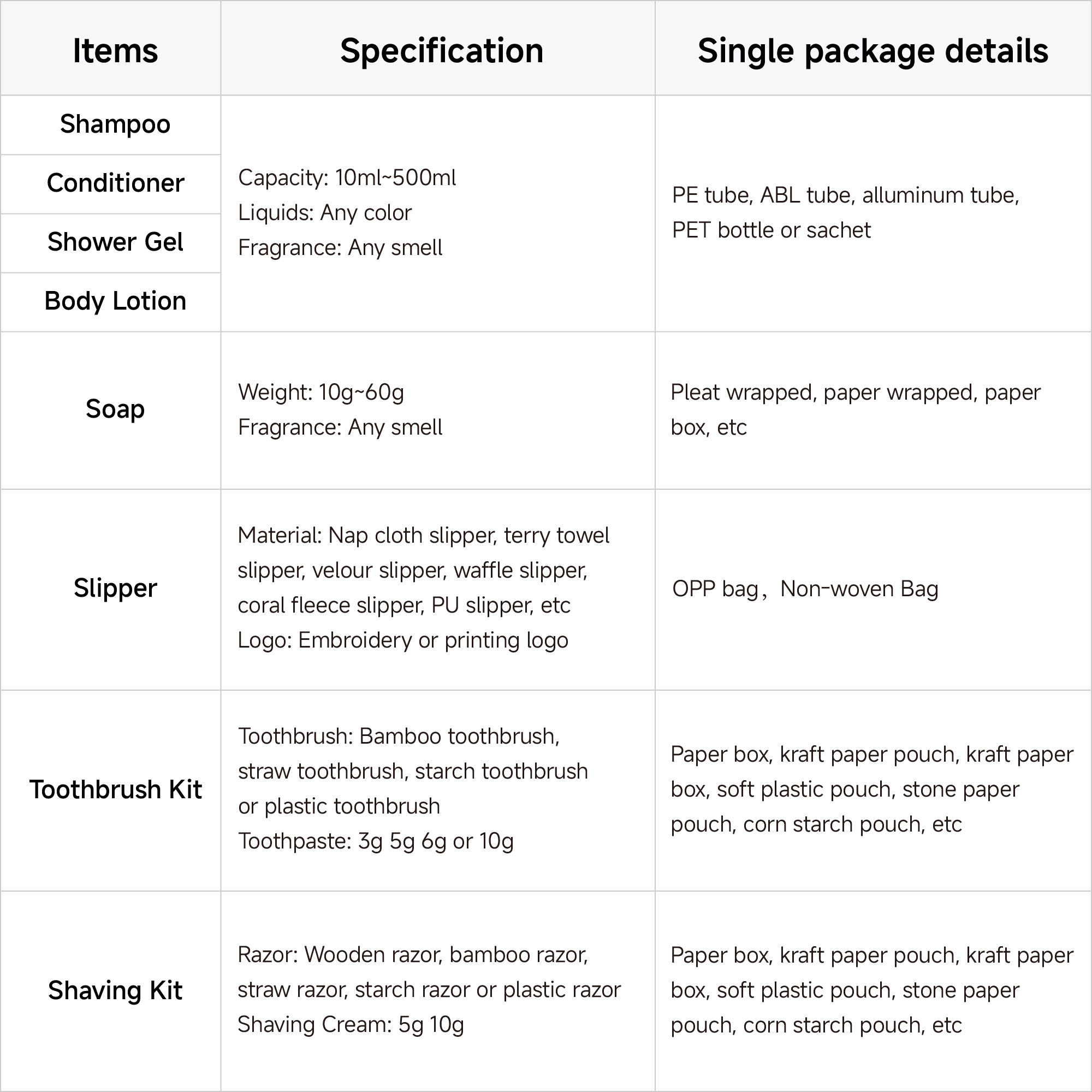Click the Slipper item cell
The width and height of the screenshot is (1092, 1092).
pos(115,589)
